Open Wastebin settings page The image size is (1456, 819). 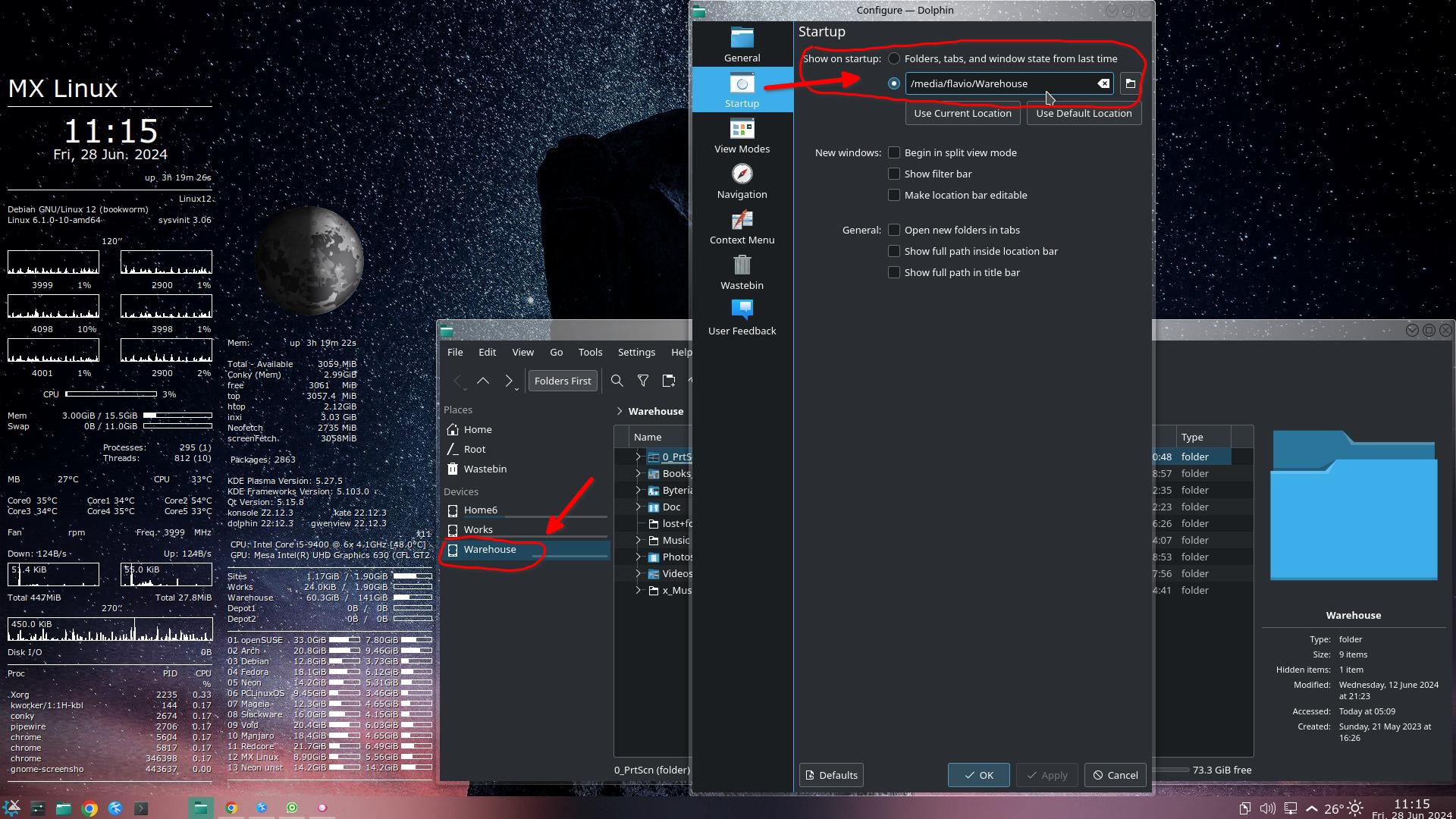click(x=742, y=272)
